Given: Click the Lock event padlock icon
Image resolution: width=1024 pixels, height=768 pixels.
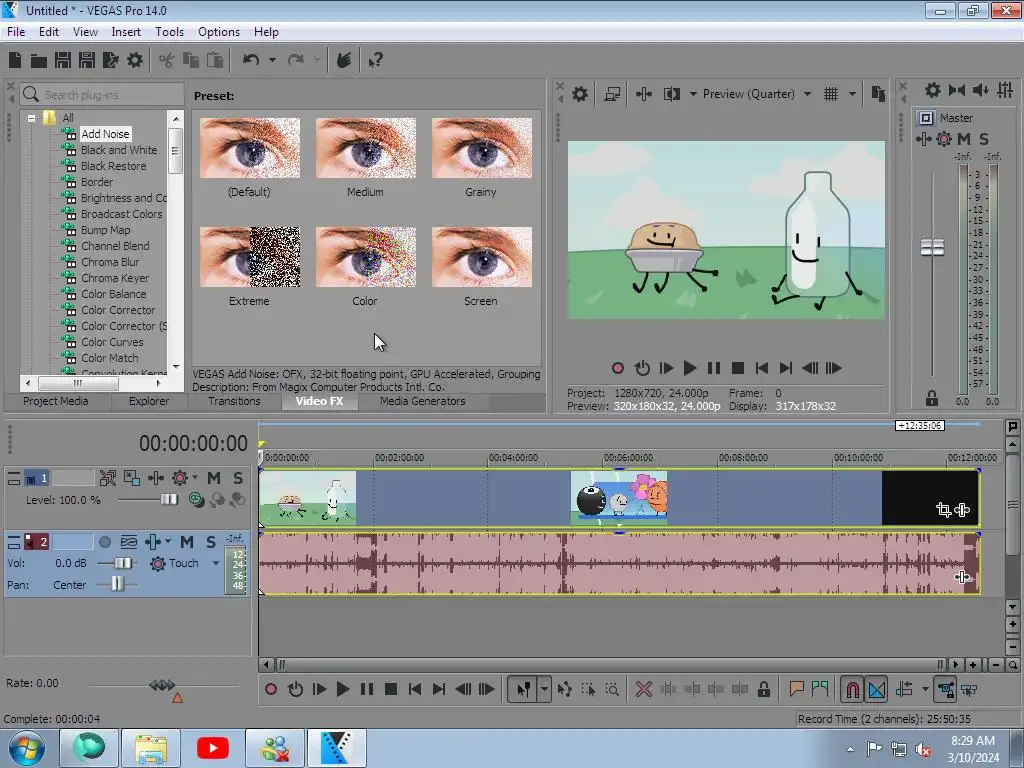Looking at the screenshot, I should point(763,689).
